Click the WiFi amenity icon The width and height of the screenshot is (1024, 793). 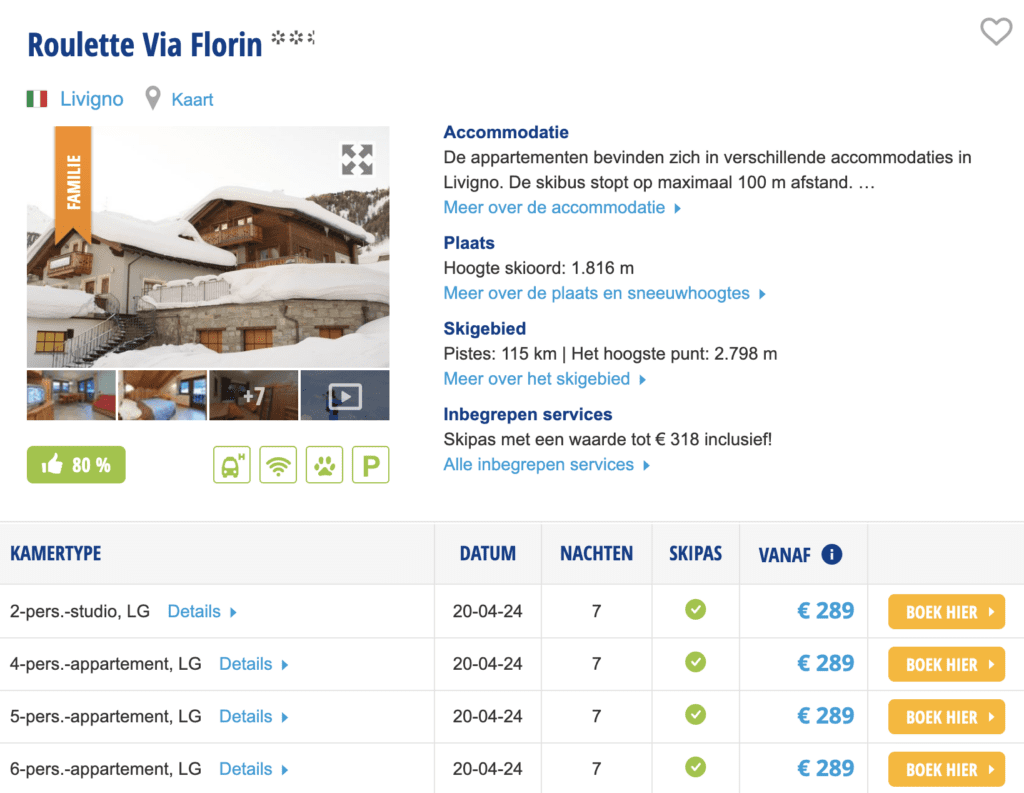[x=278, y=465]
